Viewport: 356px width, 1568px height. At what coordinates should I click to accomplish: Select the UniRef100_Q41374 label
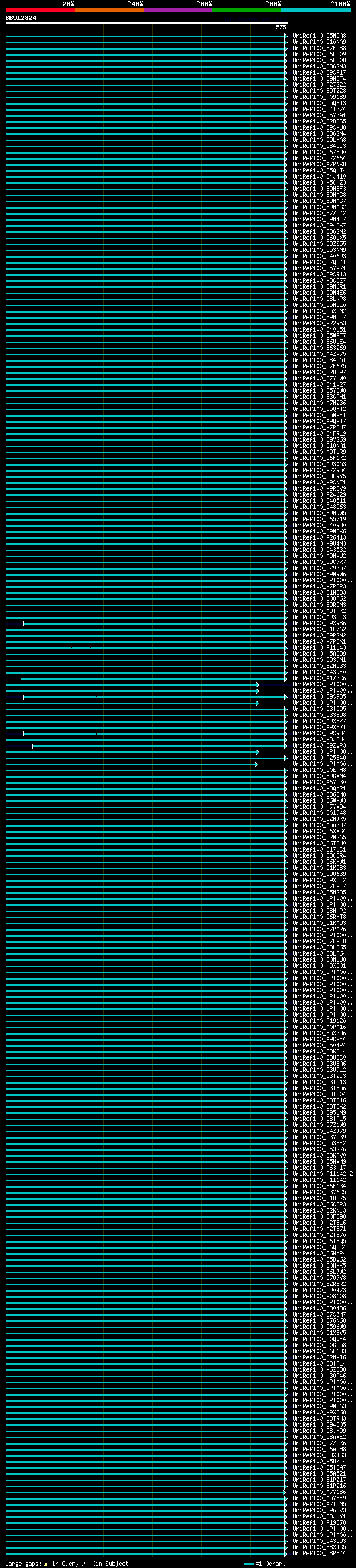click(x=319, y=110)
